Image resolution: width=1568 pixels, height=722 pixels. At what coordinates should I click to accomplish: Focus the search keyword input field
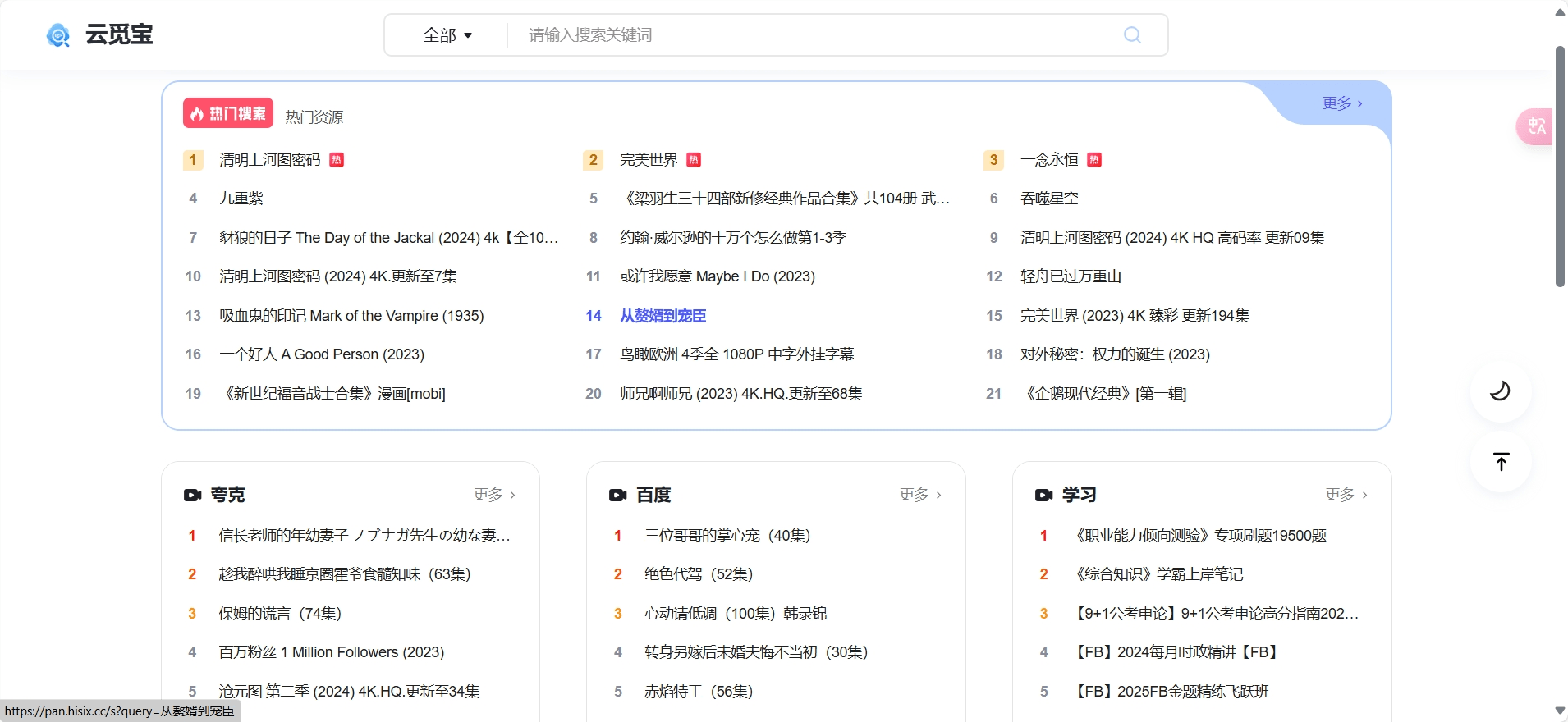817,35
